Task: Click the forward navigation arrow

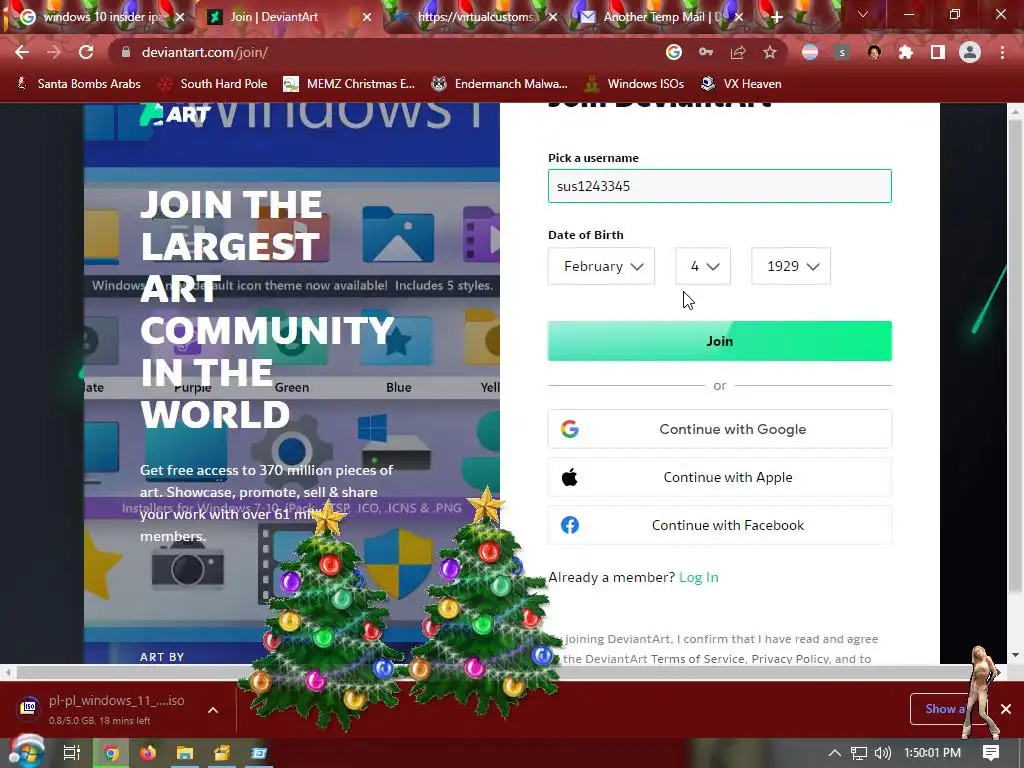Action: [x=54, y=52]
